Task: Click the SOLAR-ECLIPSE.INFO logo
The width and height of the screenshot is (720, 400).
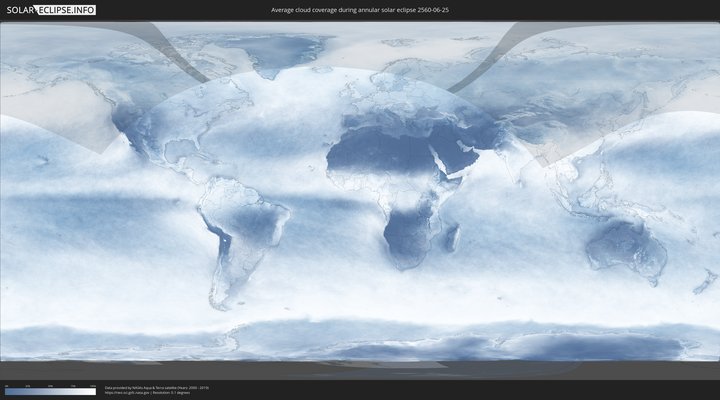Action: pos(51,10)
